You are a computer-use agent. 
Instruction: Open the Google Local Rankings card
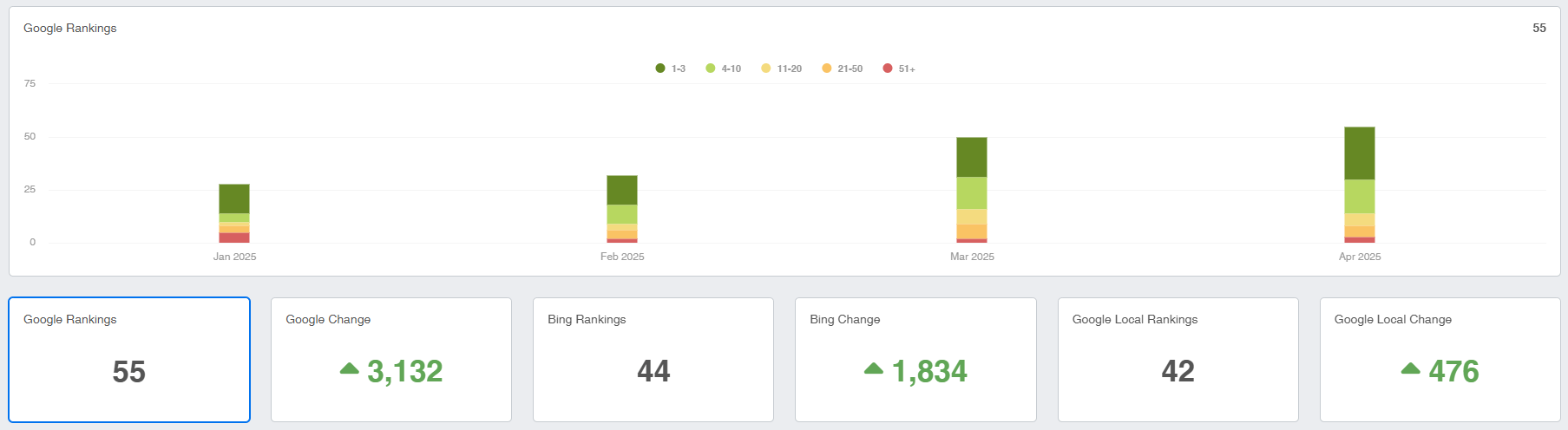1178,360
